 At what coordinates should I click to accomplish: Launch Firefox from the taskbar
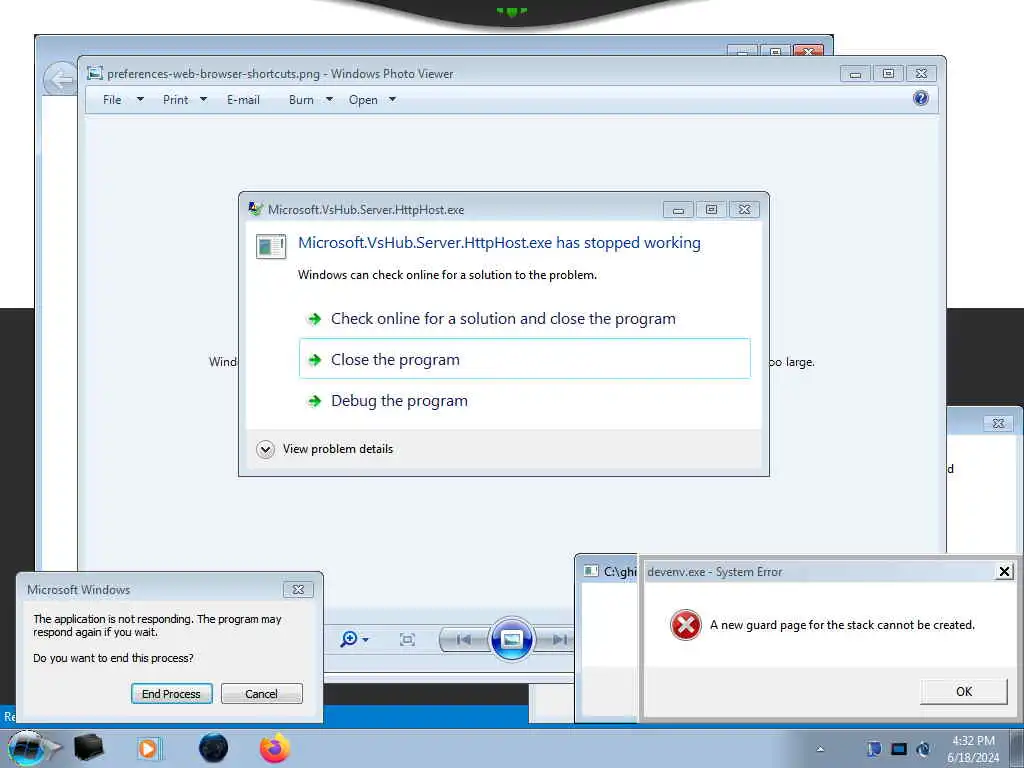tap(275, 748)
